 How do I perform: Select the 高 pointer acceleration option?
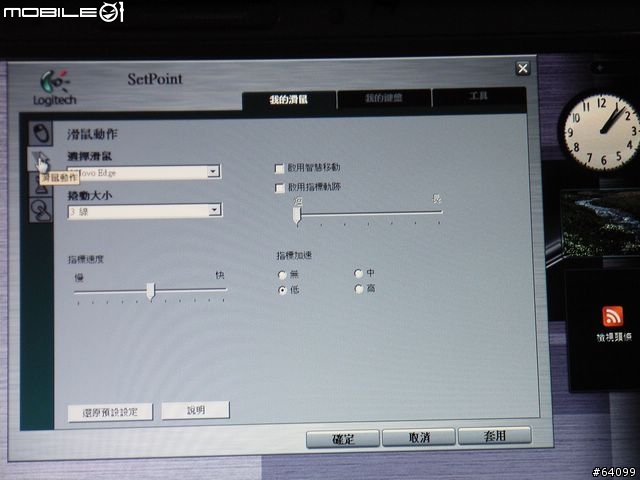tap(359, 289)
